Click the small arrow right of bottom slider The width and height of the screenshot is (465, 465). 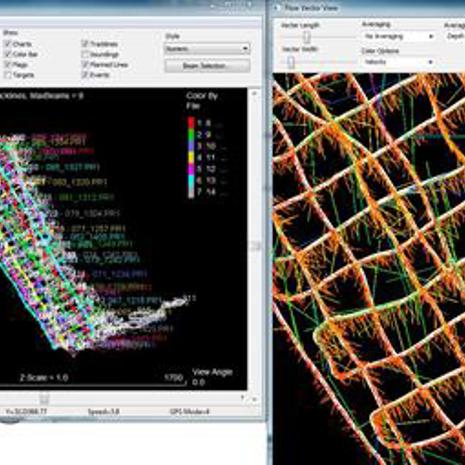pos(243,397)
